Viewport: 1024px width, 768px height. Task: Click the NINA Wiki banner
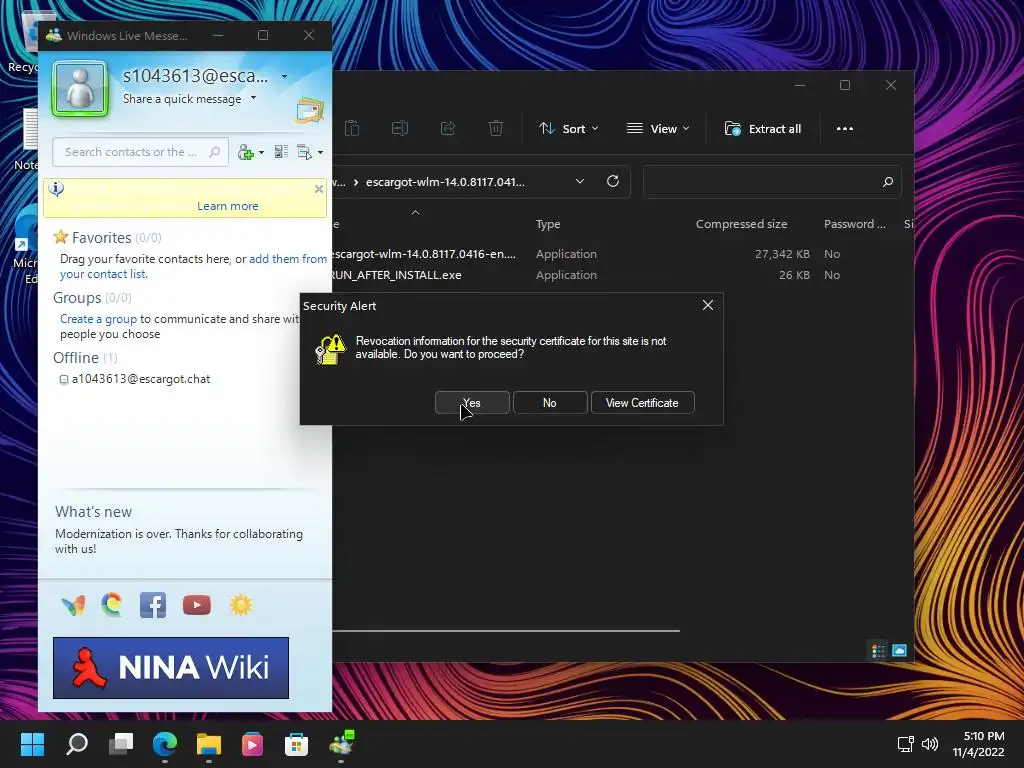tap(171, 668)
